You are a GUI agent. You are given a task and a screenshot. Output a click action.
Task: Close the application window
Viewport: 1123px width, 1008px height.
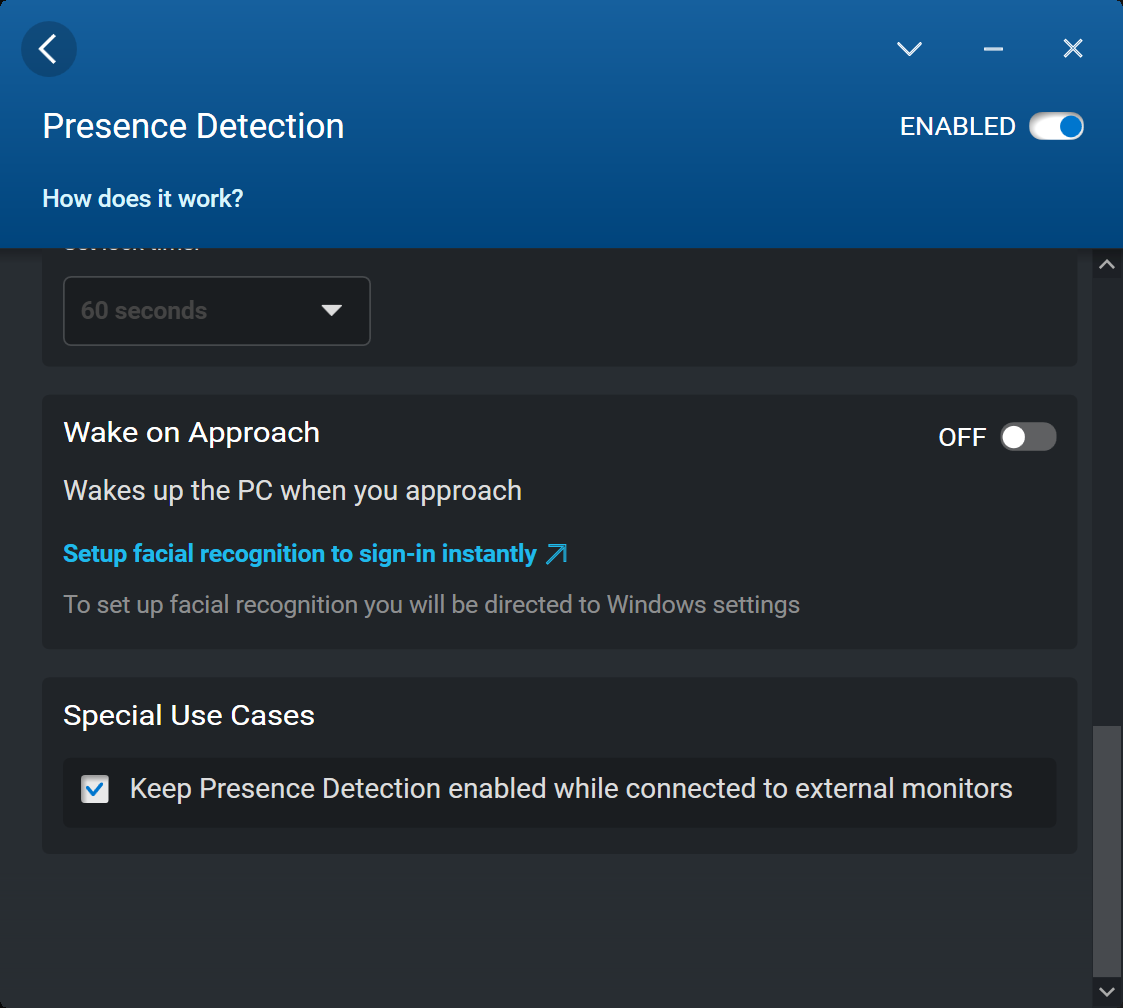[1073, 48]
